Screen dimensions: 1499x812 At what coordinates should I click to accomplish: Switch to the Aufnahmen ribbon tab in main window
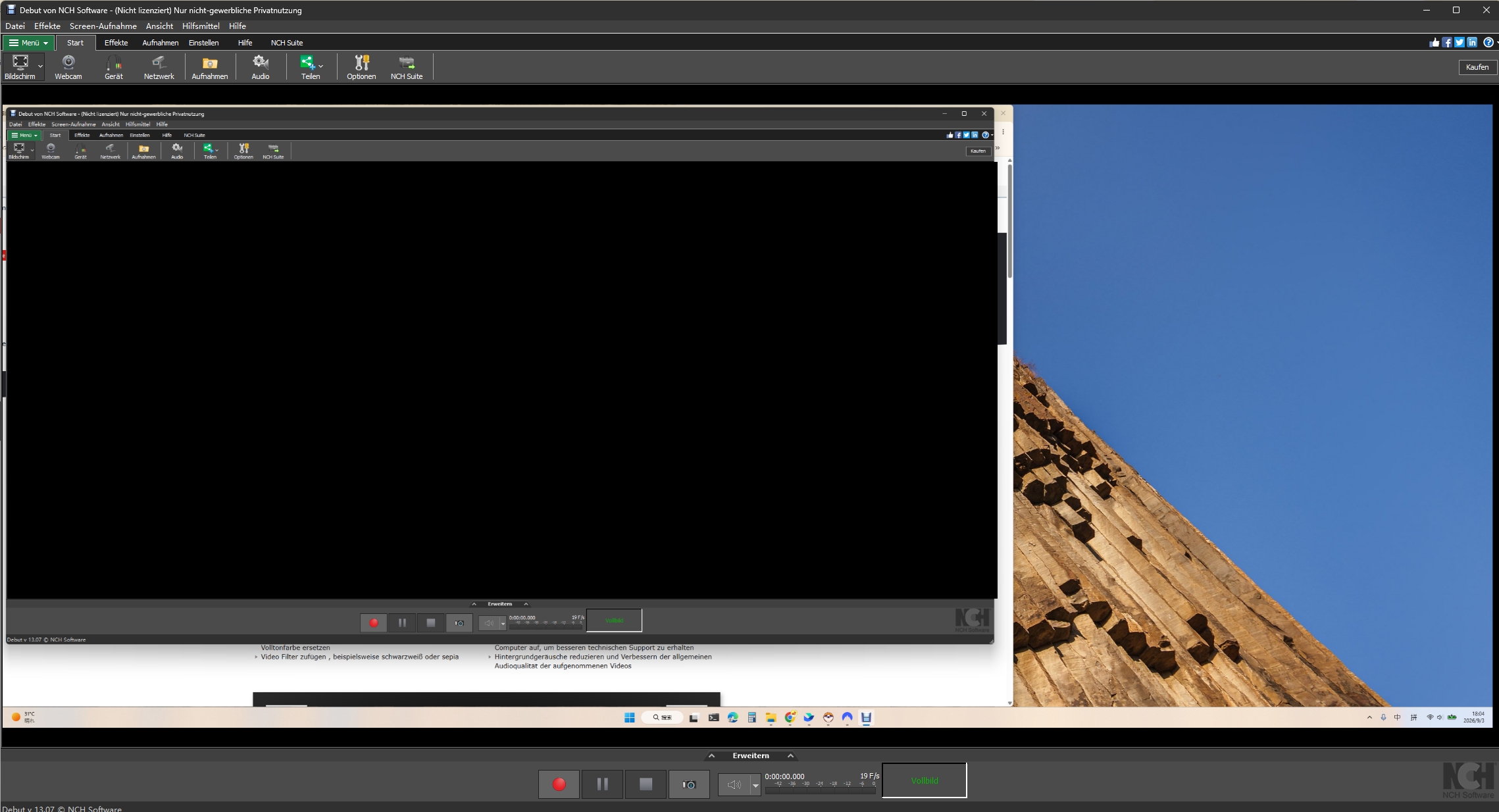(161, 43)
